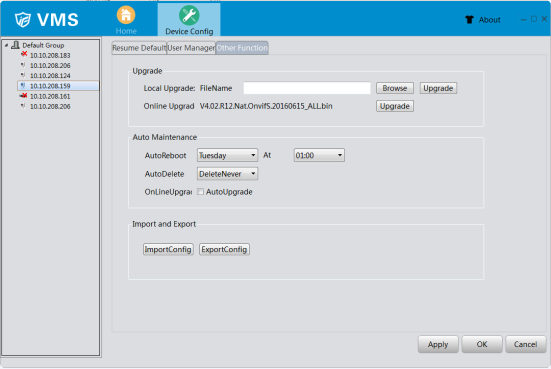The height and width of the screenshot is (369, 551).
Task: Open the AutoDelete dropdown showing DeleteNever
Action: (x=227, y=174)
